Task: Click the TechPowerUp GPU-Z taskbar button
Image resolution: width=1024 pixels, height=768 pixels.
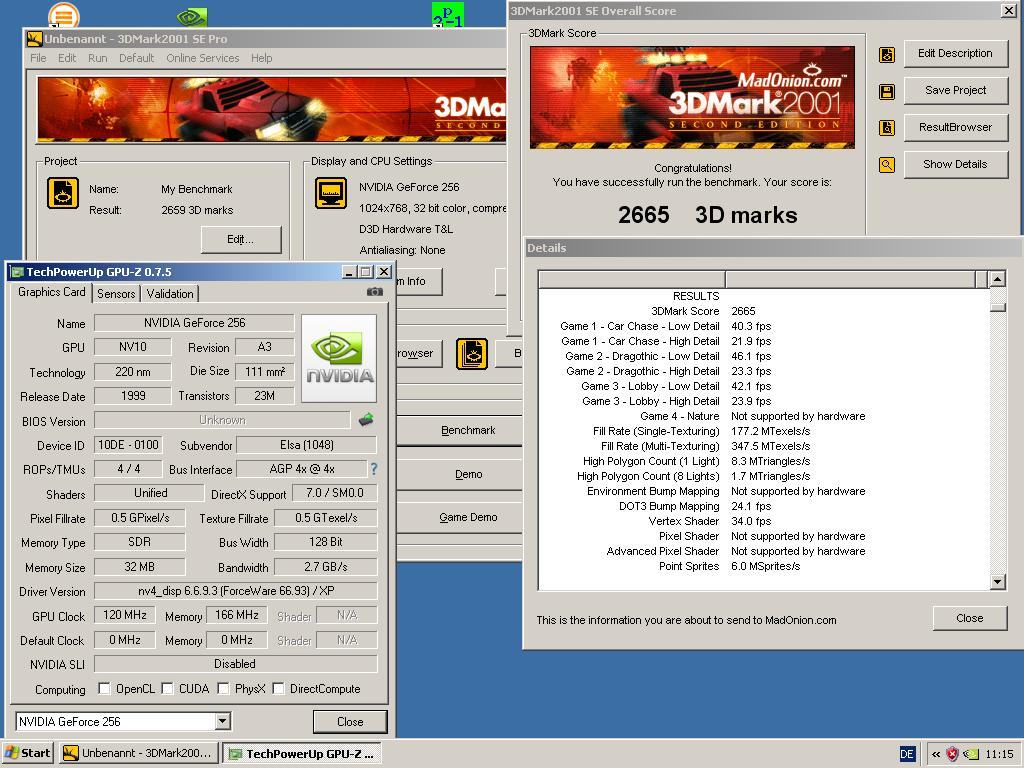Action: [302, 754]
